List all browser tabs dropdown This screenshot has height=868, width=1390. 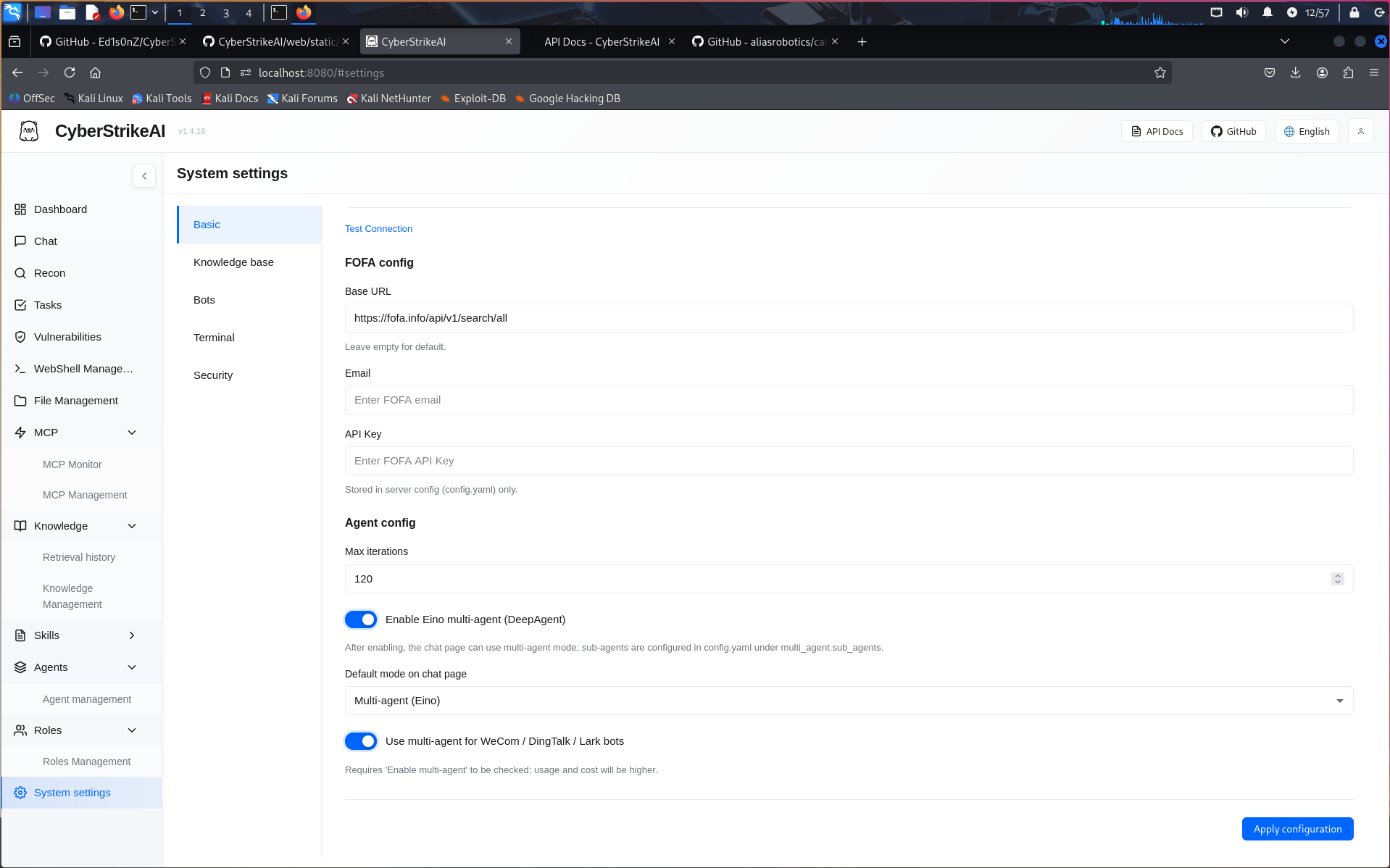coord(1284,42)
